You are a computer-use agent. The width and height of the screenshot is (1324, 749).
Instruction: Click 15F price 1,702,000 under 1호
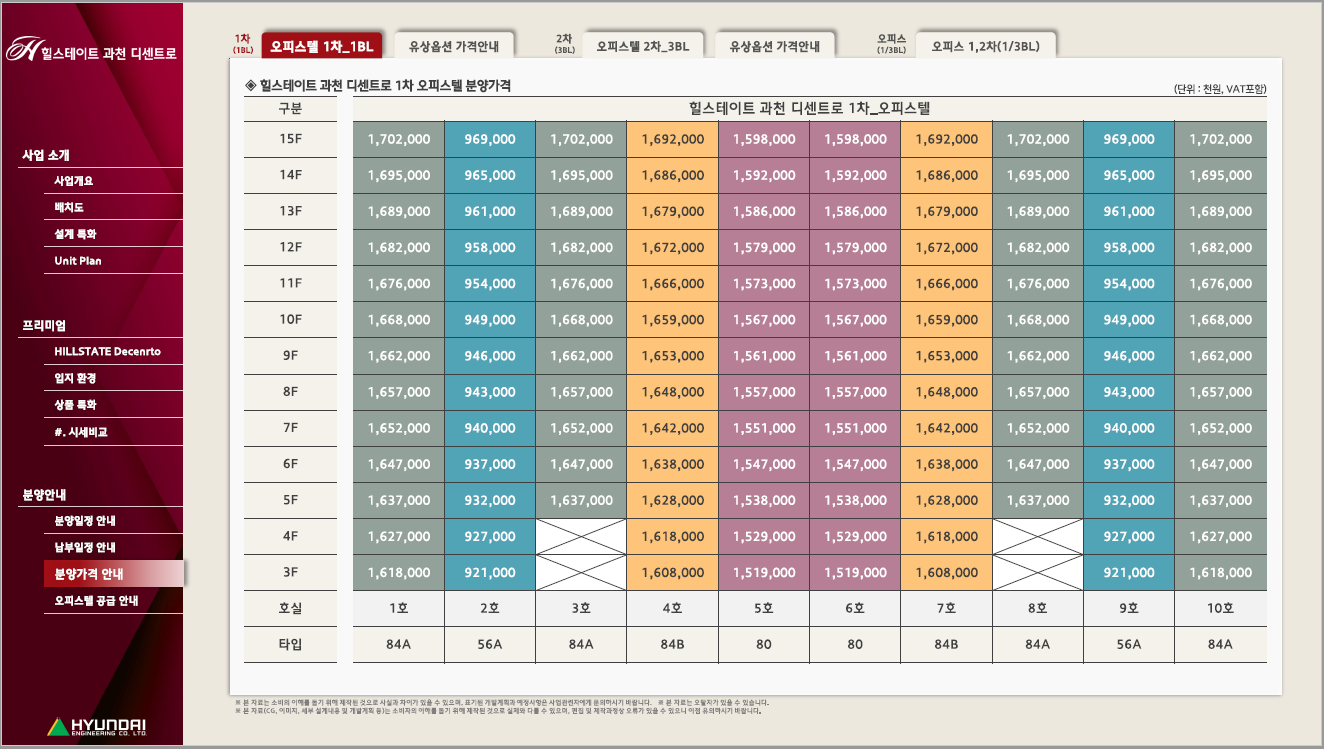click(x=398, y=139)
